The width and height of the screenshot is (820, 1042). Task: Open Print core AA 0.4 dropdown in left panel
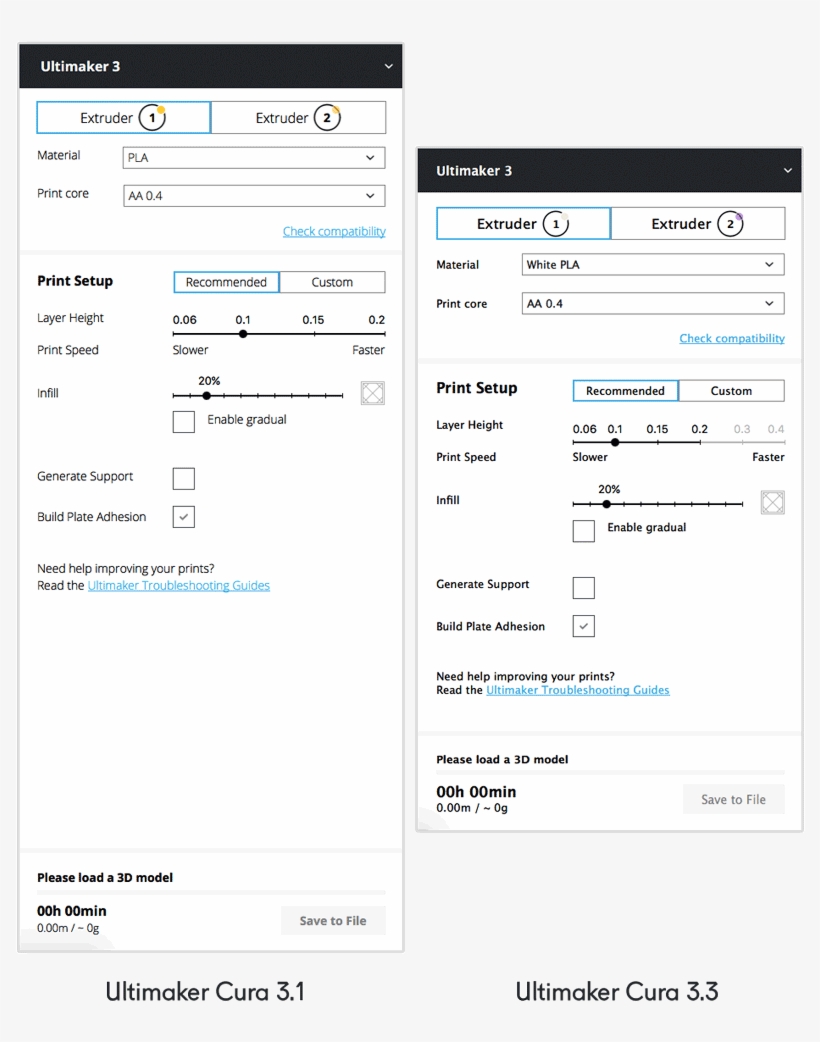(254, 196)
